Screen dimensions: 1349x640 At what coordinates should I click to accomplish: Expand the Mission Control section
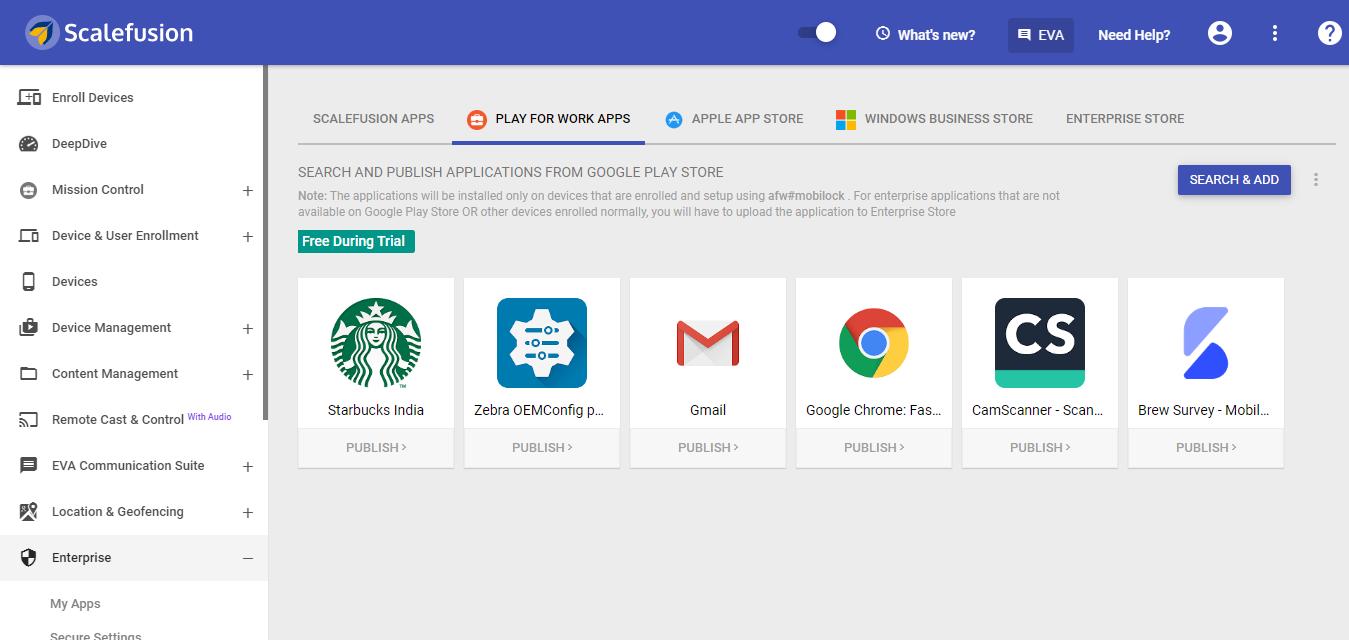248,190
